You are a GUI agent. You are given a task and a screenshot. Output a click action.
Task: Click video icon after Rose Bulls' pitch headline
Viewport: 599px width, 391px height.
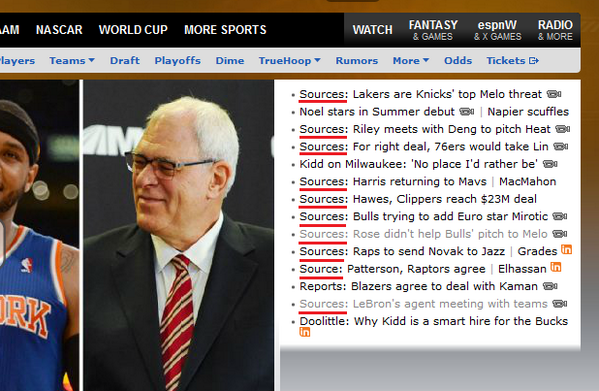pyautogui.click(x=560, y=234)
